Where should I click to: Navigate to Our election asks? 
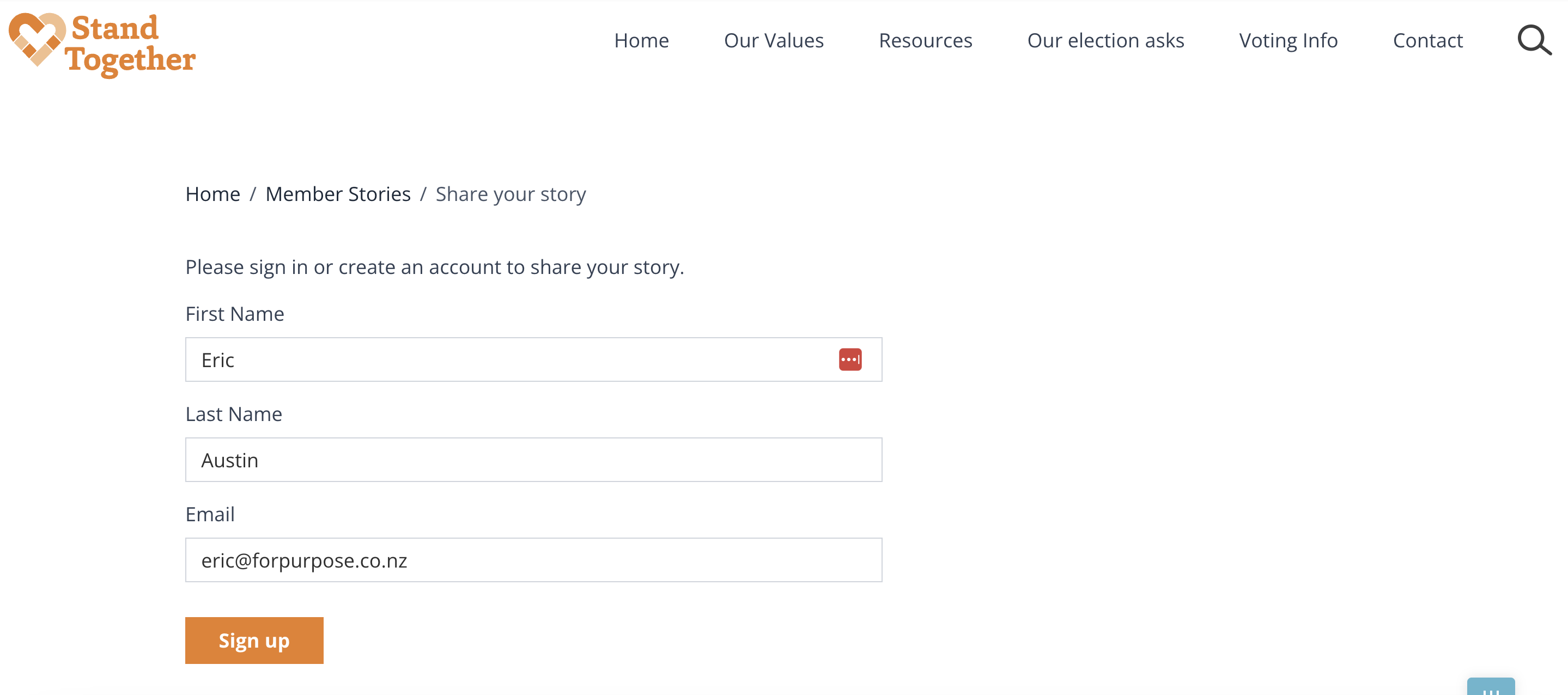pyautogui.click(x=1105, y=40)
